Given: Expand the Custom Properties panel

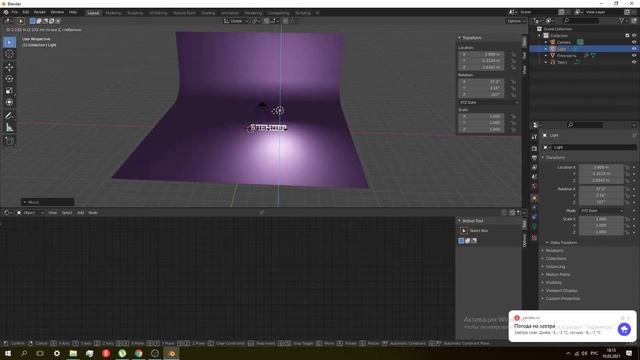Looking at the screenshot, I should pos(562,299).
